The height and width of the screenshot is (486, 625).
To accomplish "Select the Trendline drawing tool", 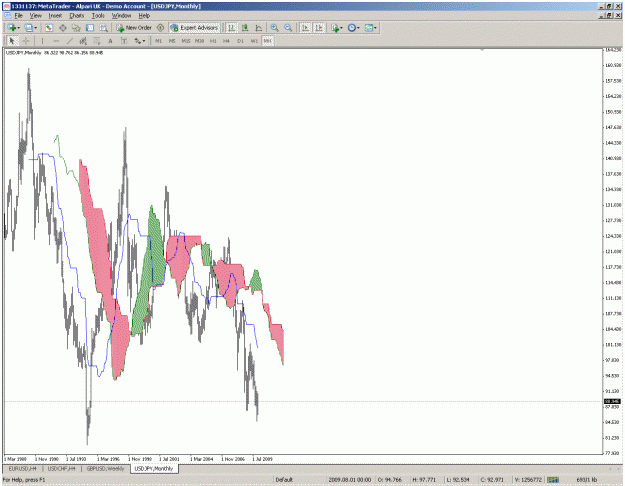I will (x=70, y=41).
